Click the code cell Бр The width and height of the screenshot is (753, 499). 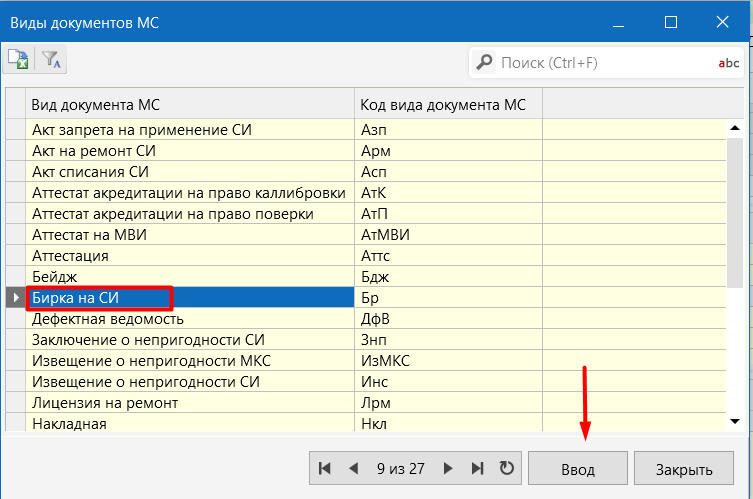coord(449,298)
